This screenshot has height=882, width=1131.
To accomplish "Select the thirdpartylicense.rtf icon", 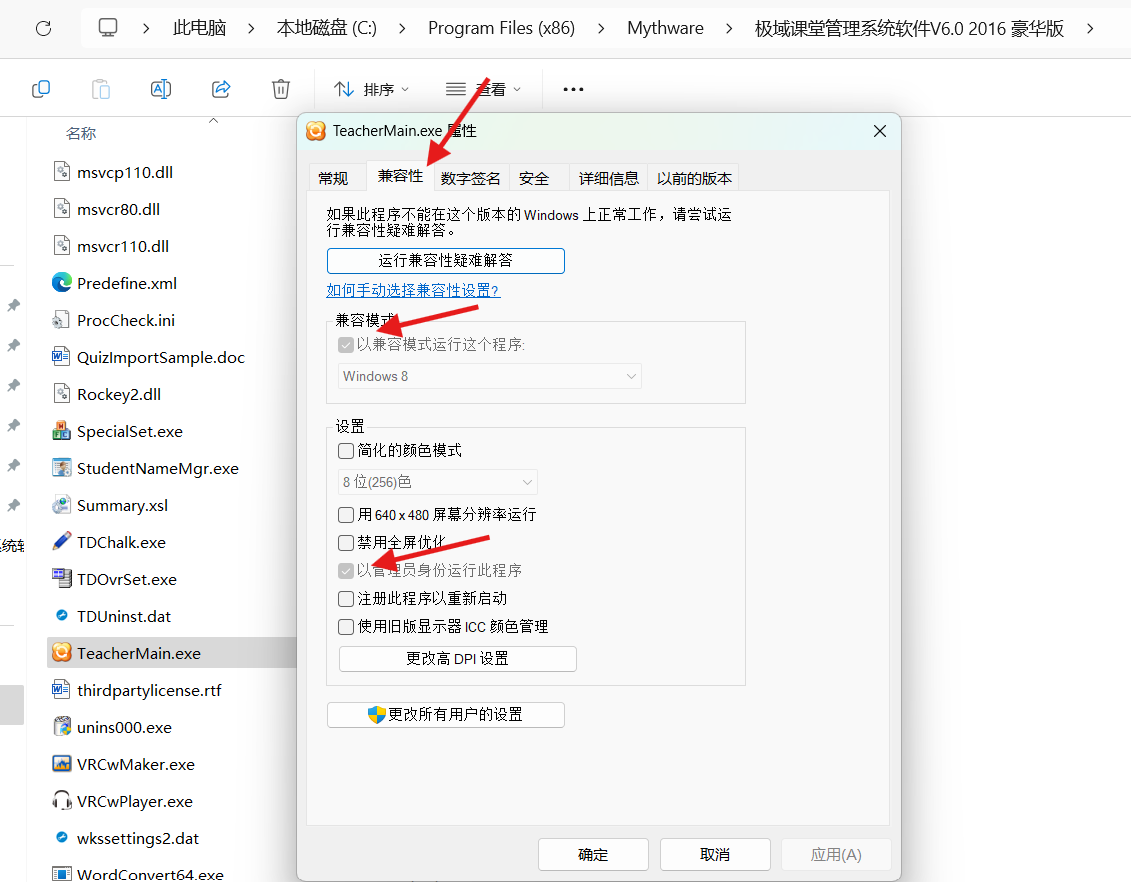I will click(61, 689).
